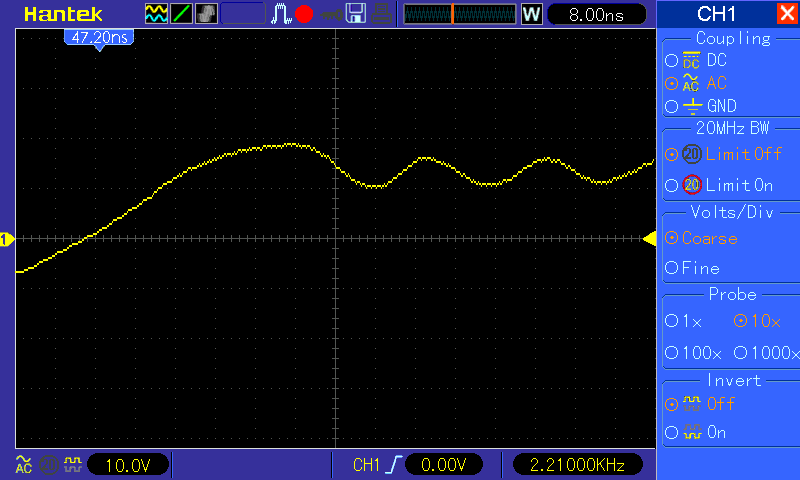Click the key lock icon
This screenshot has height=480, width=800.
[331, 15]
